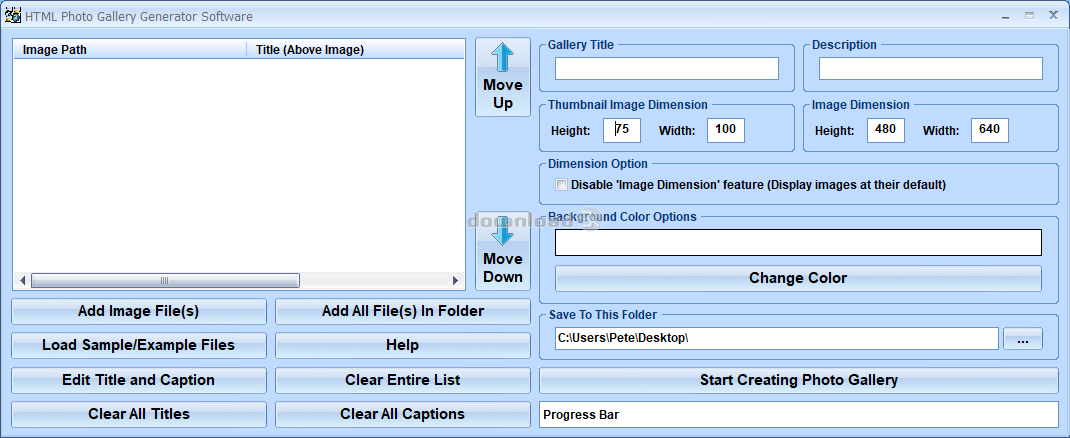Click the list's left scroll arrow
The width and height of the screenshot is (1070, 438).
pos(22,281)
